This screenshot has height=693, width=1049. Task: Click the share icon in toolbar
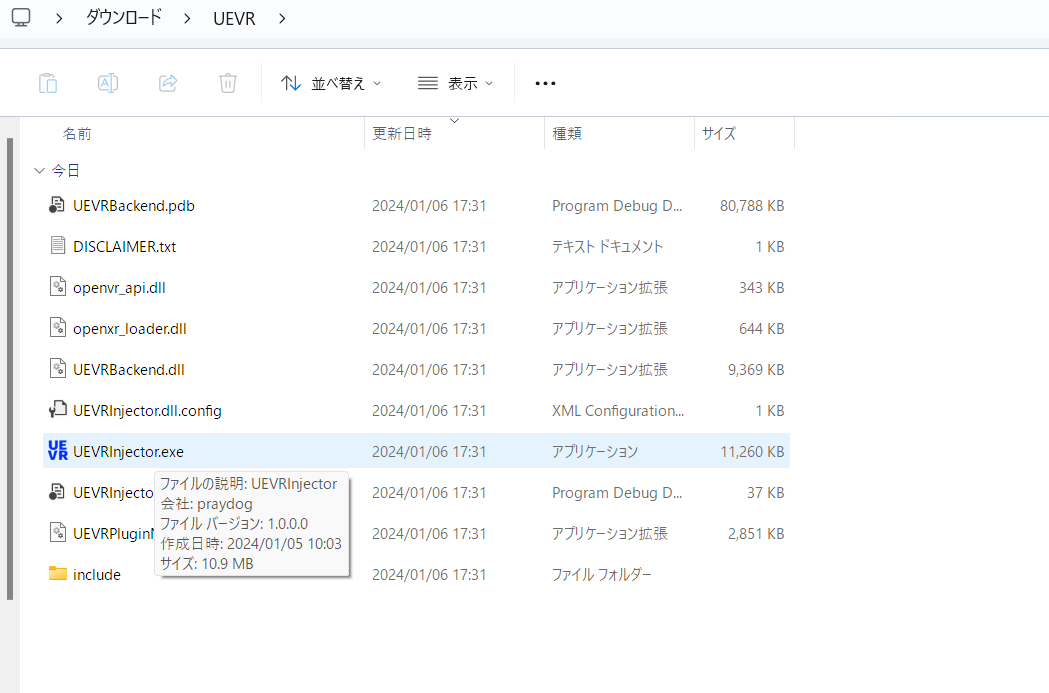(168, 83)
